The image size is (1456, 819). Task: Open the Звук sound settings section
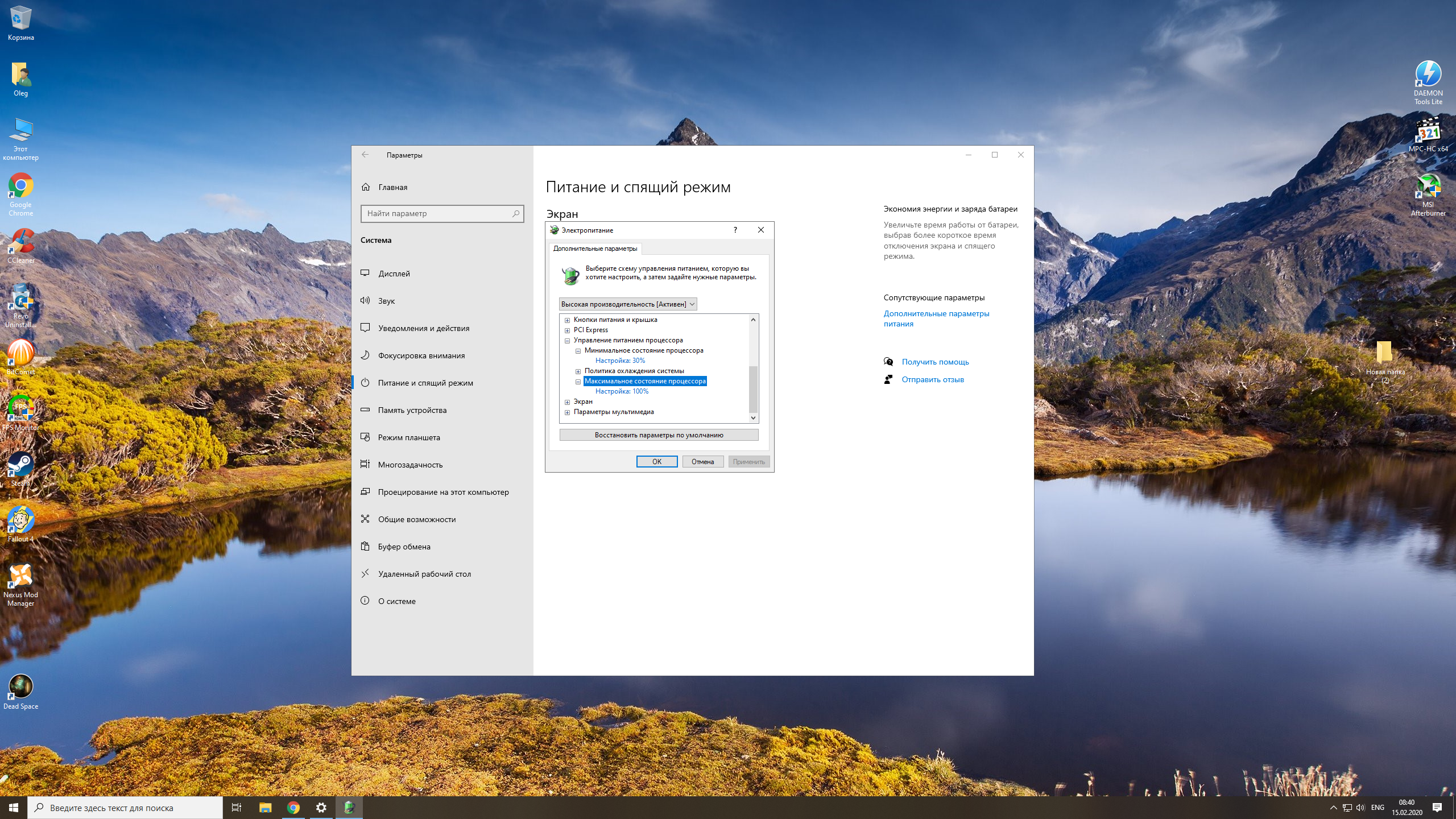click(x=386, y=301)
